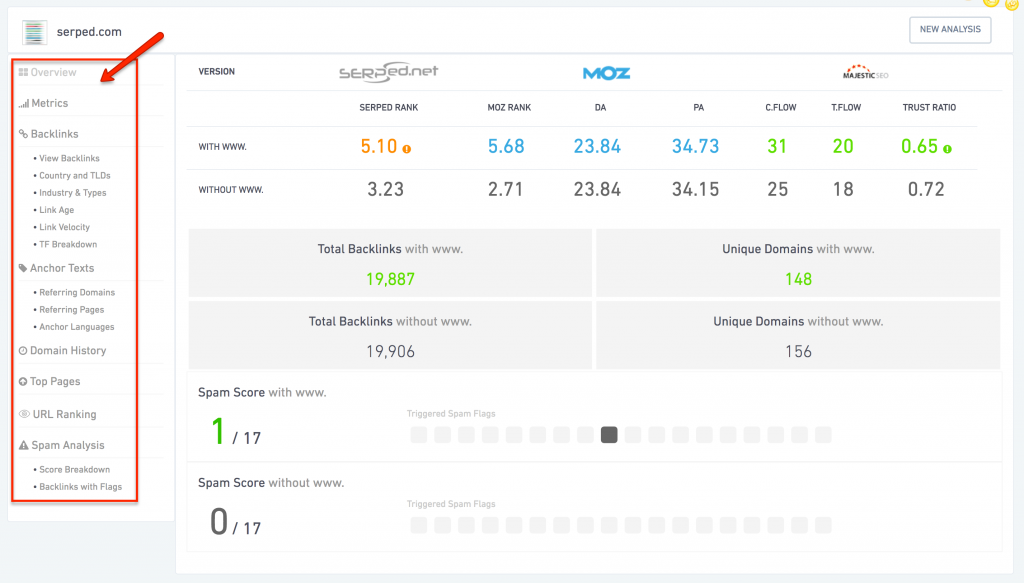Click the 3.23 Serped Rank value
Image resolution: width=1024 pixels, height=583 pixels.
(x=385, y=189)
